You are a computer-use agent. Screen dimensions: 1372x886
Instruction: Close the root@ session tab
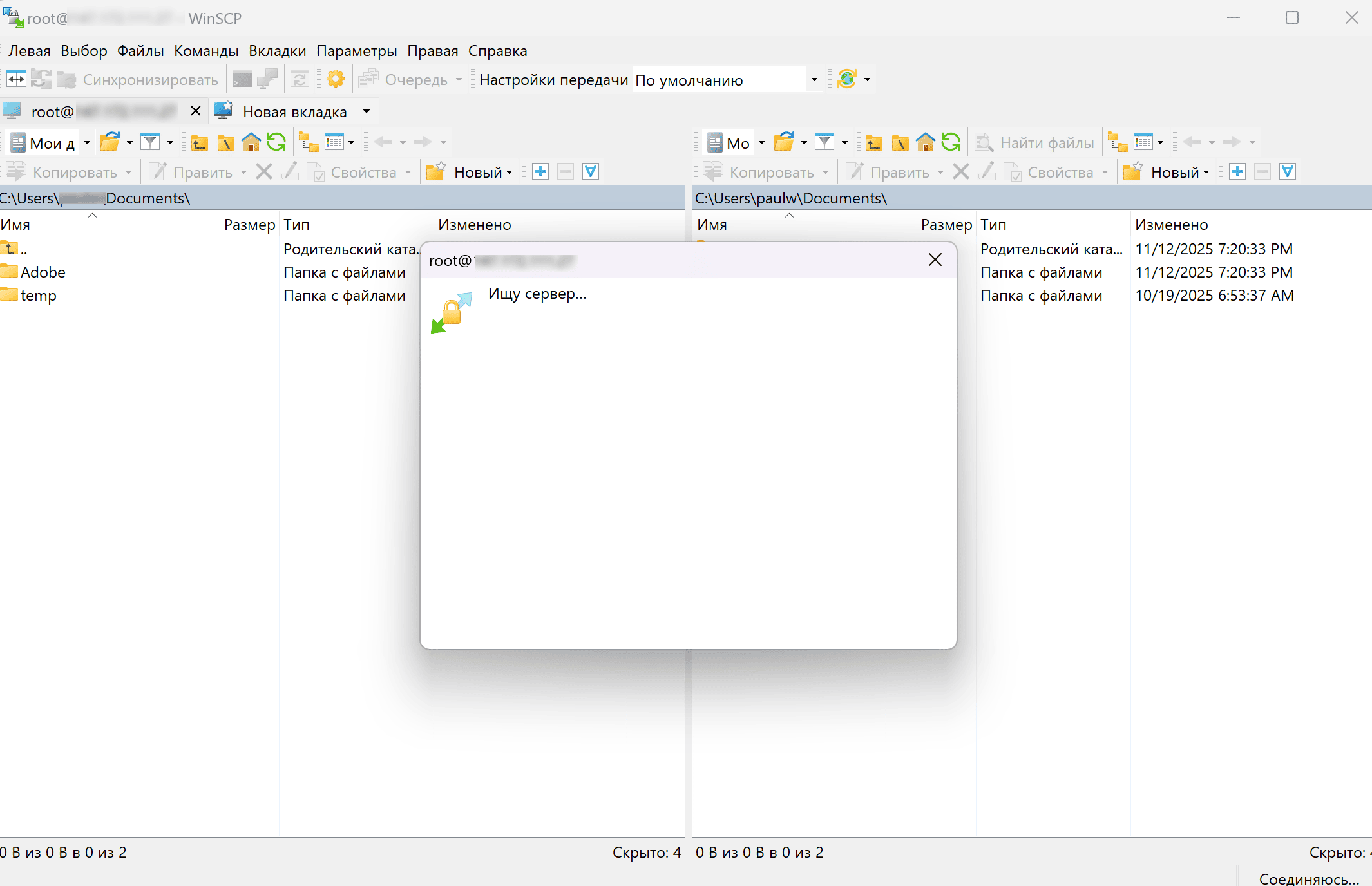tap(196, 111)
